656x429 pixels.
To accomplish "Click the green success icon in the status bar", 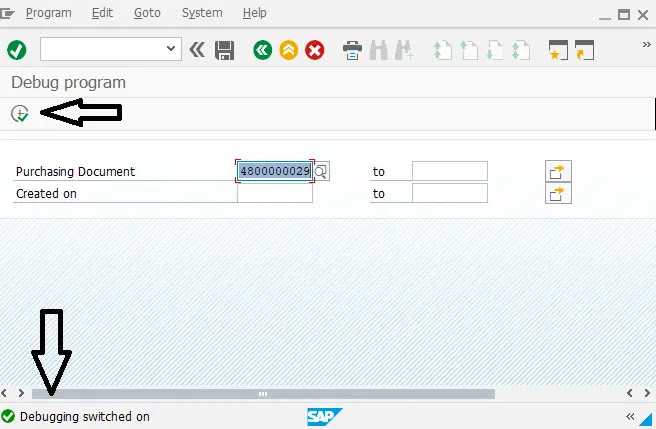I will (x=8, y=416).
